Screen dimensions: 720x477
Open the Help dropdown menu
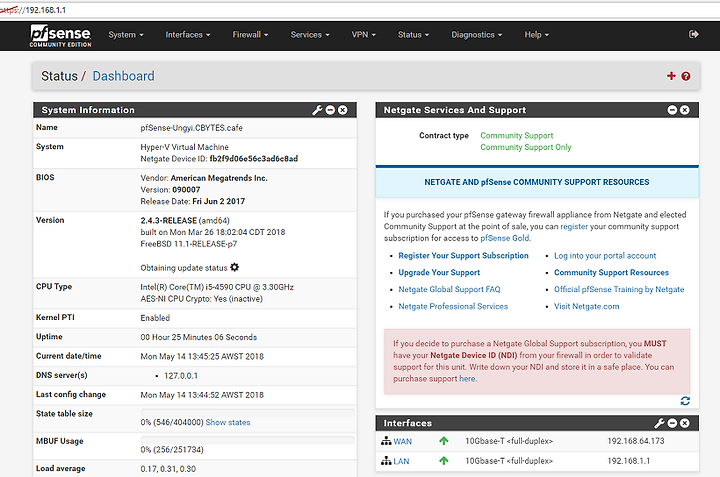coord(537,35)
